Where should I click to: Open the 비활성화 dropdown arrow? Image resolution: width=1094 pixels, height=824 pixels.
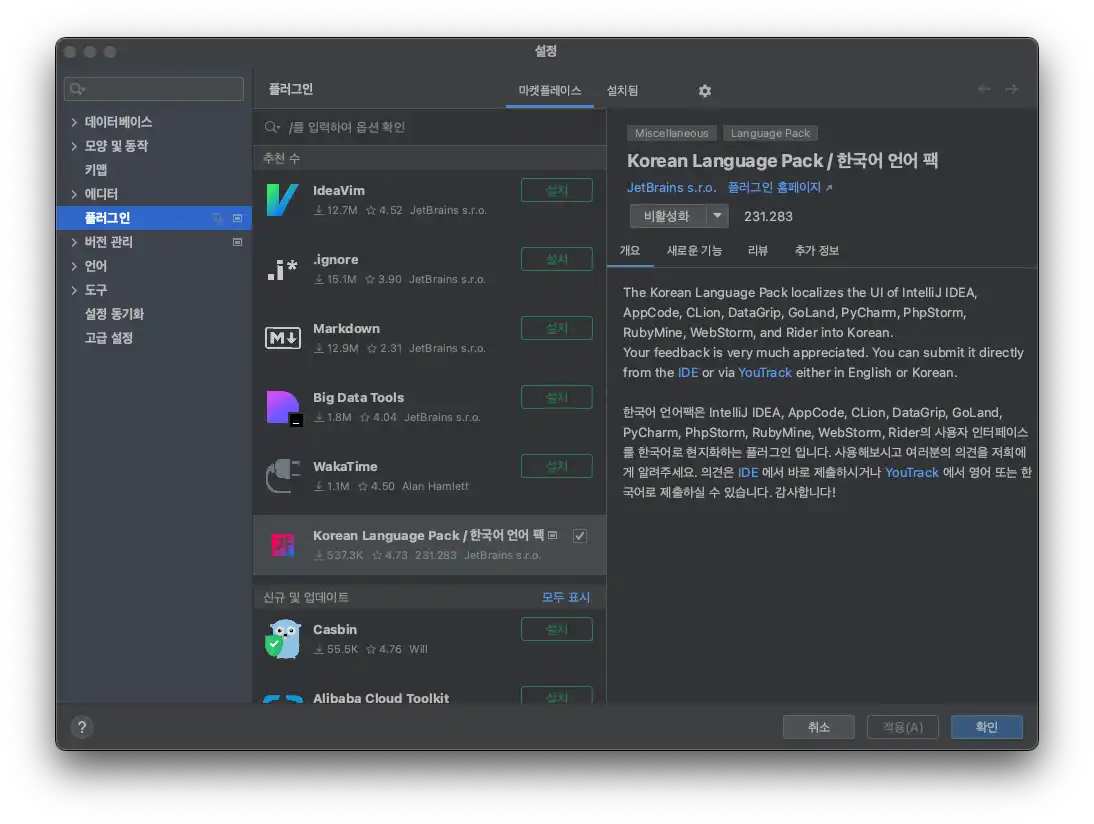[x=717, y=216]
